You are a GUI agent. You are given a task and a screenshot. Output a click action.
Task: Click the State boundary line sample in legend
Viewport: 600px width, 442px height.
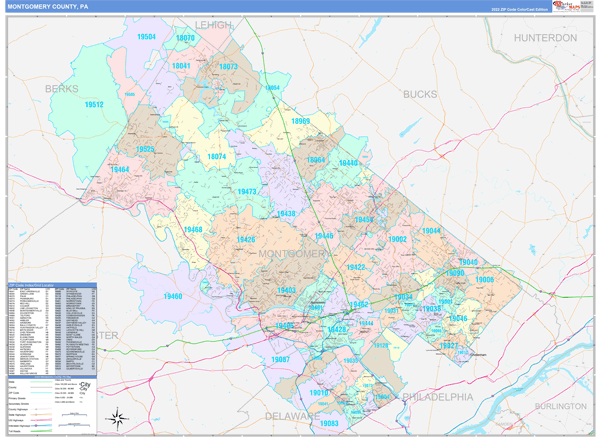[40, 381]
